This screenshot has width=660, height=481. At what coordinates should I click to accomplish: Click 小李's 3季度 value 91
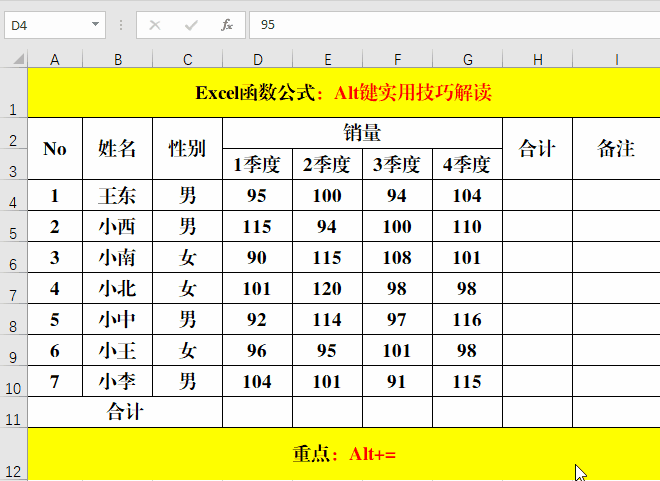[397, 381]
